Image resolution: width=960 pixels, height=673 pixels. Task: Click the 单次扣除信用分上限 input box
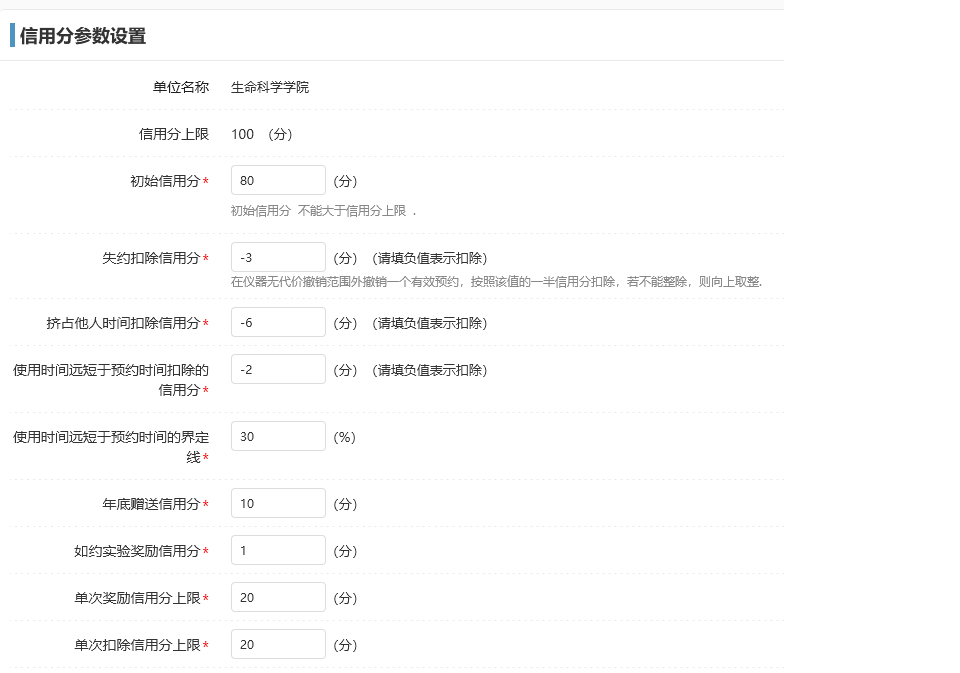click(x=277, y=643)
